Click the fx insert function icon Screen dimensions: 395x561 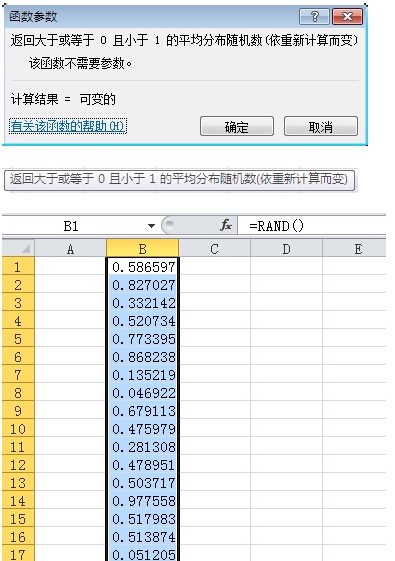(x=226, y=225)
